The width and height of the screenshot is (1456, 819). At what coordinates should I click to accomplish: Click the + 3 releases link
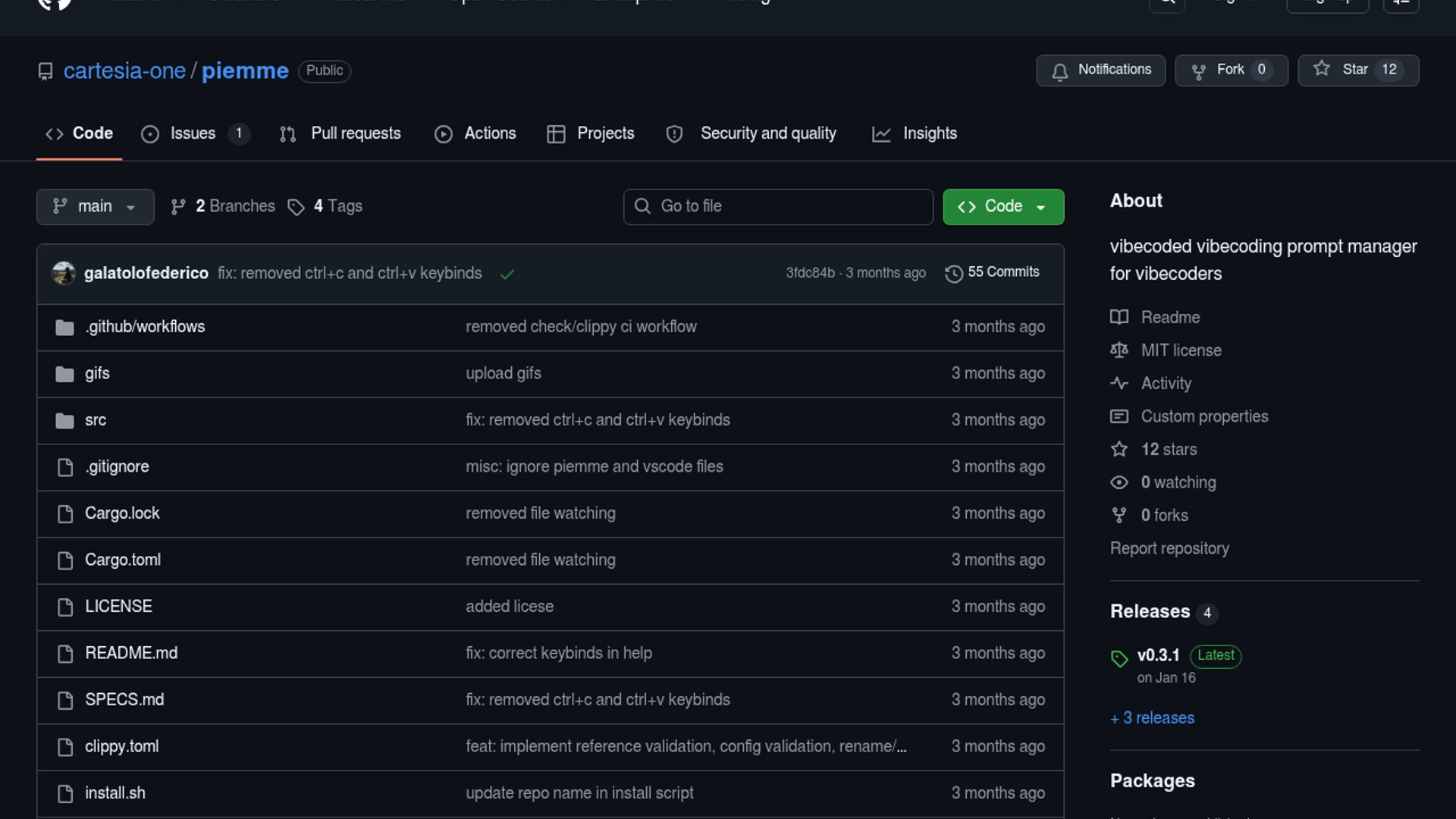click(x=1152, y=718)
